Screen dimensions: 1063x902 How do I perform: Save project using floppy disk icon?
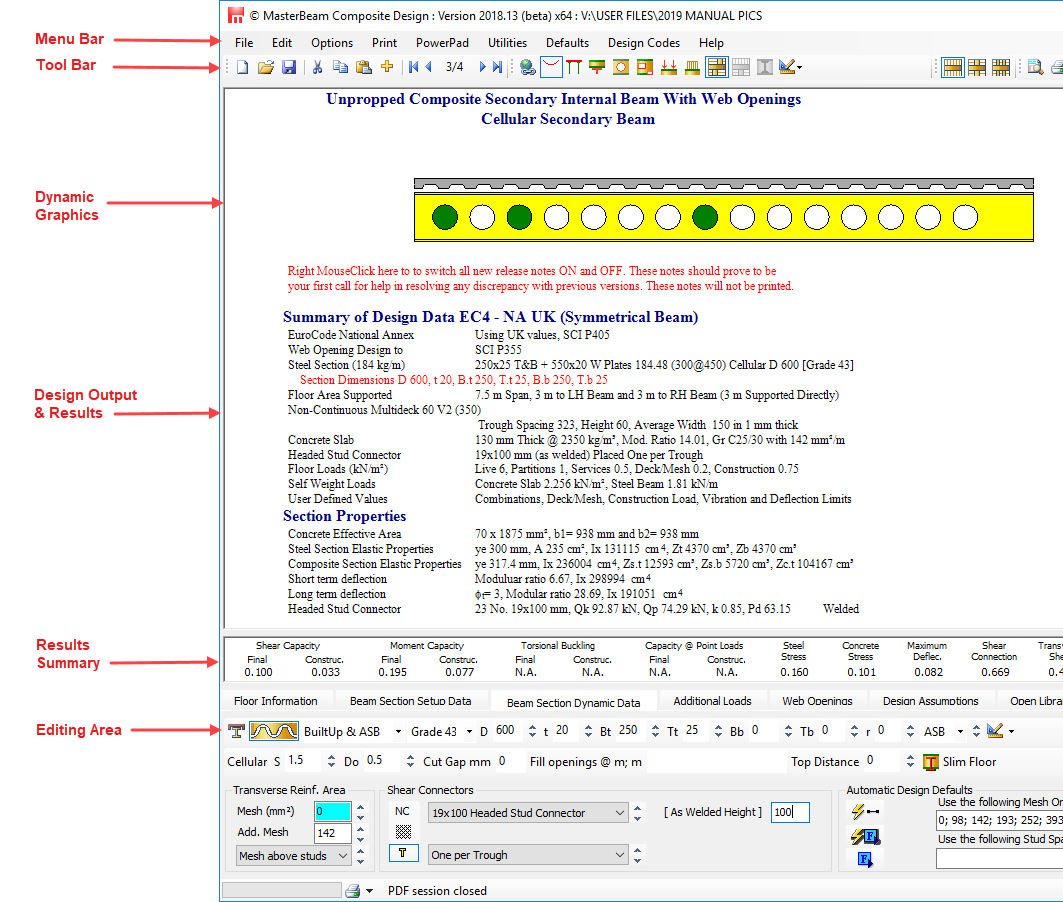coord(288,68)
